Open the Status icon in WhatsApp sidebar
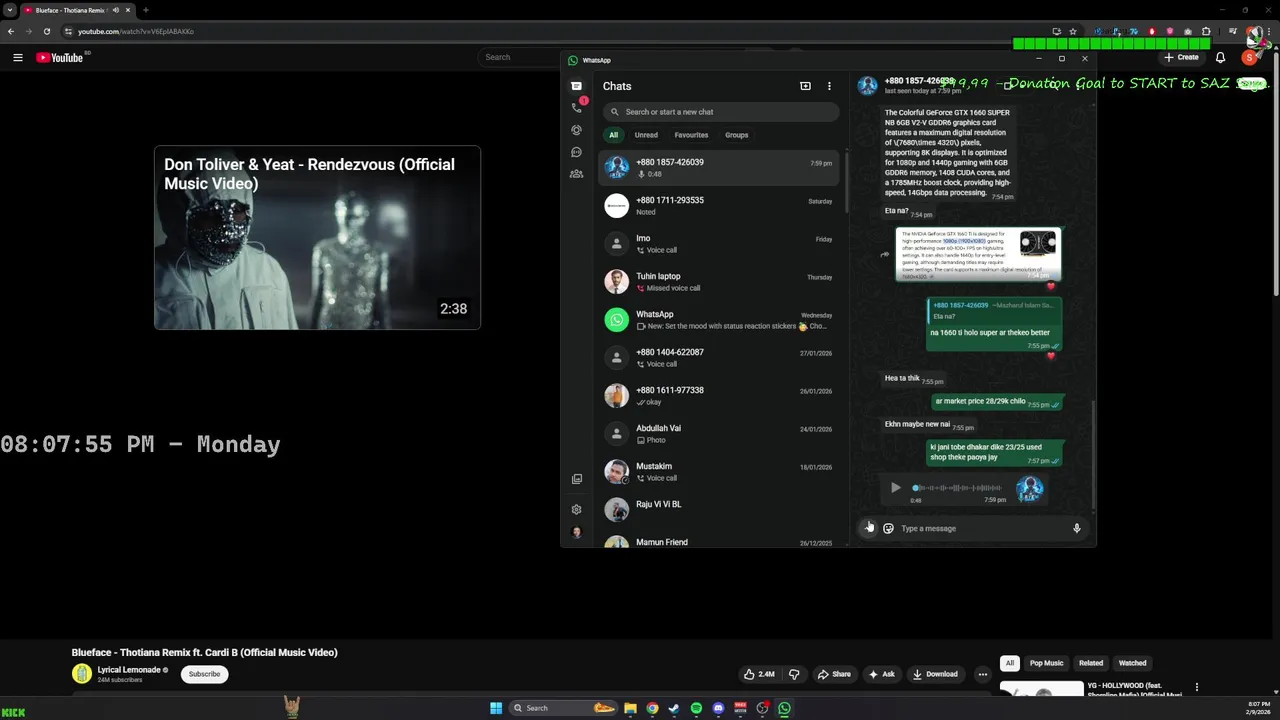 (576, 130)
